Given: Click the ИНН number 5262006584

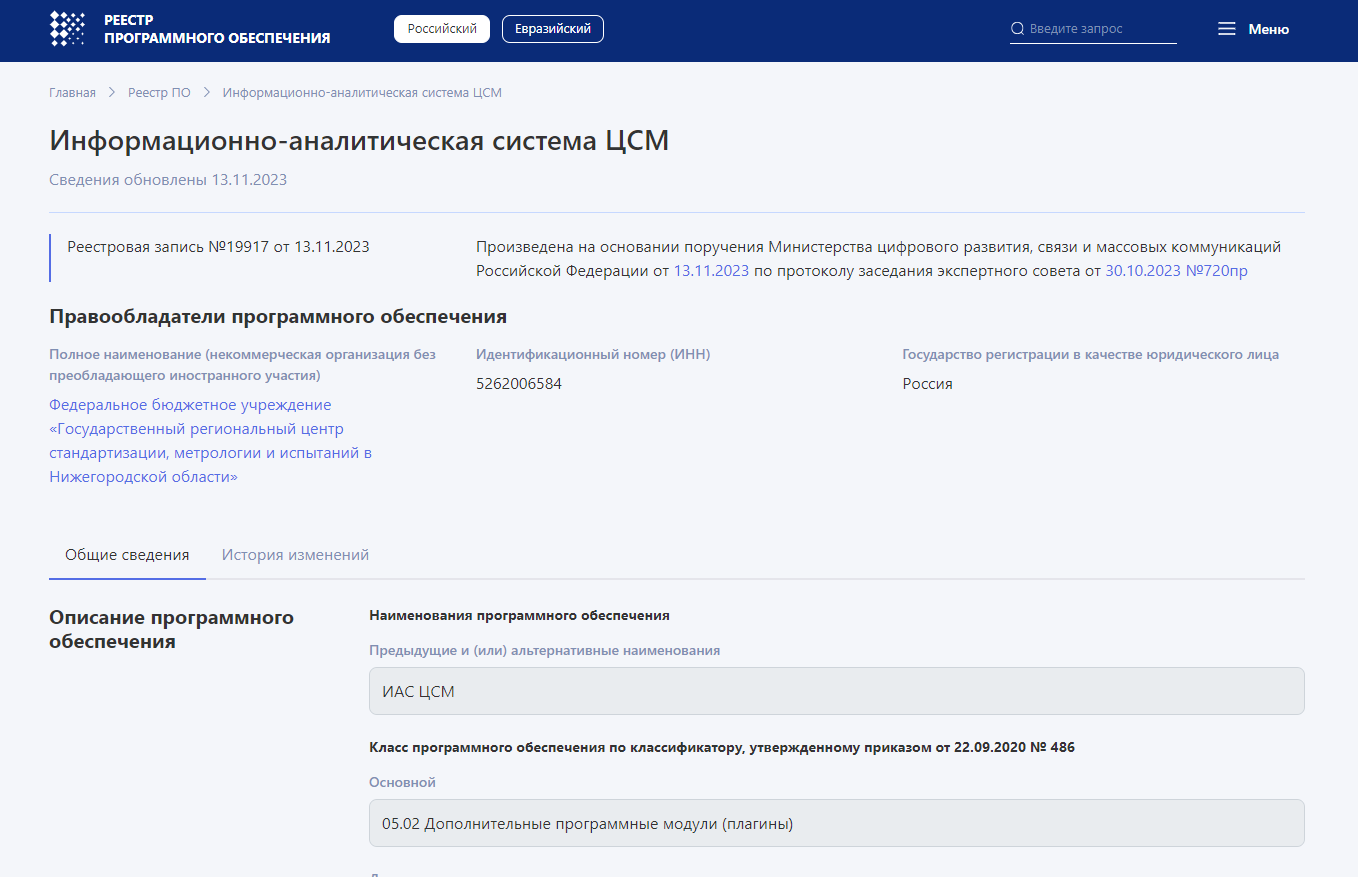Looking at the screenshot, I should pos(519,384).
